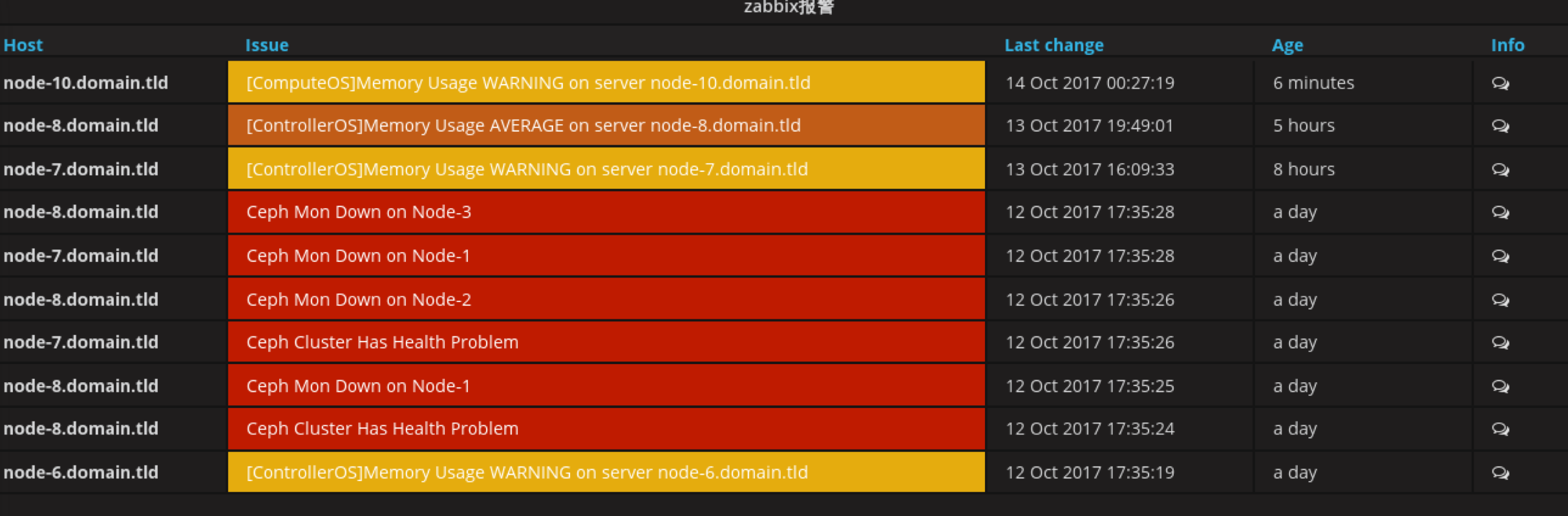
Task: Open info icon for Ceph Mon Down on Node-3
Action: coord(1500,213)
